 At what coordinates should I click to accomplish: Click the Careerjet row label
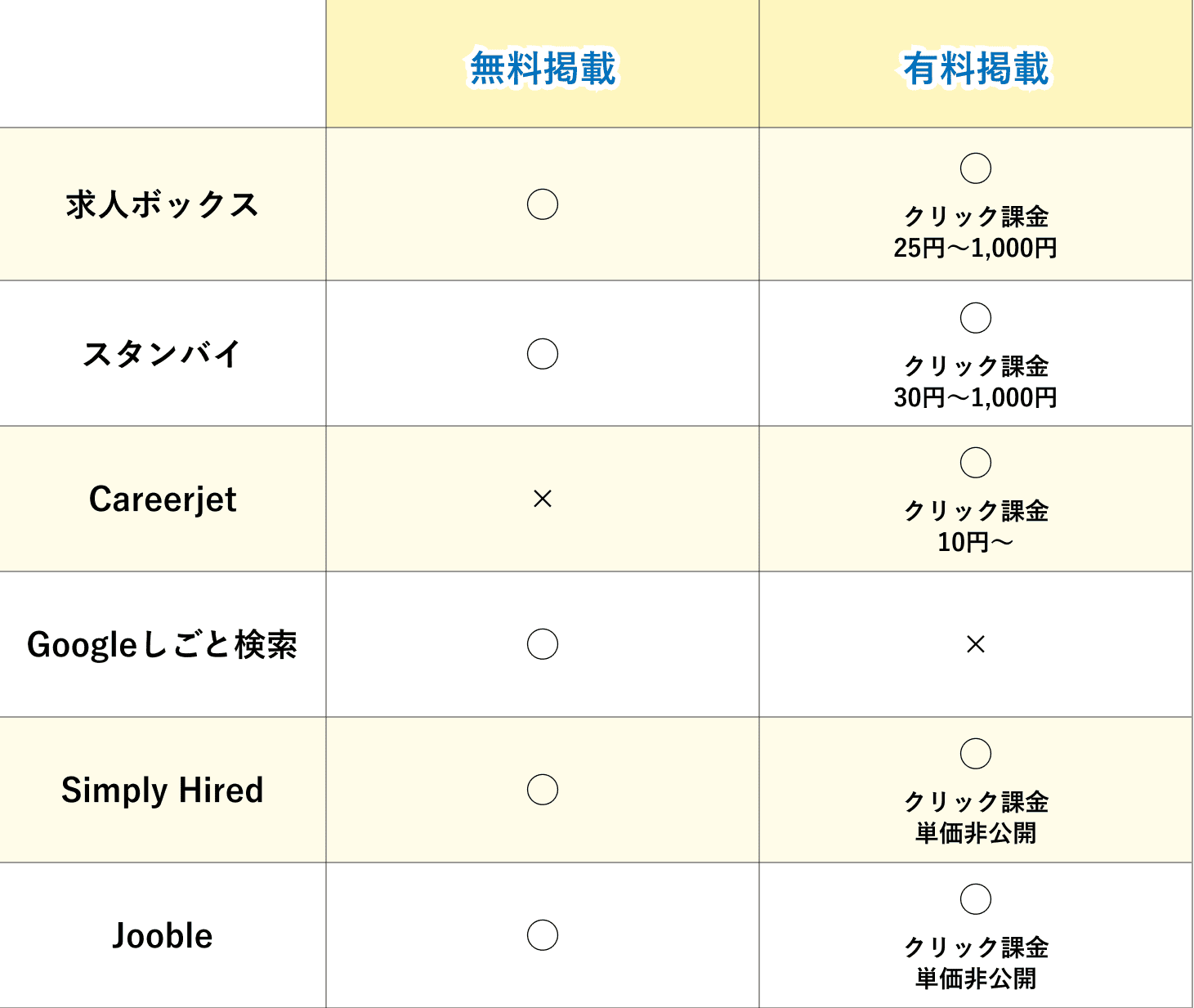point(163,499)
